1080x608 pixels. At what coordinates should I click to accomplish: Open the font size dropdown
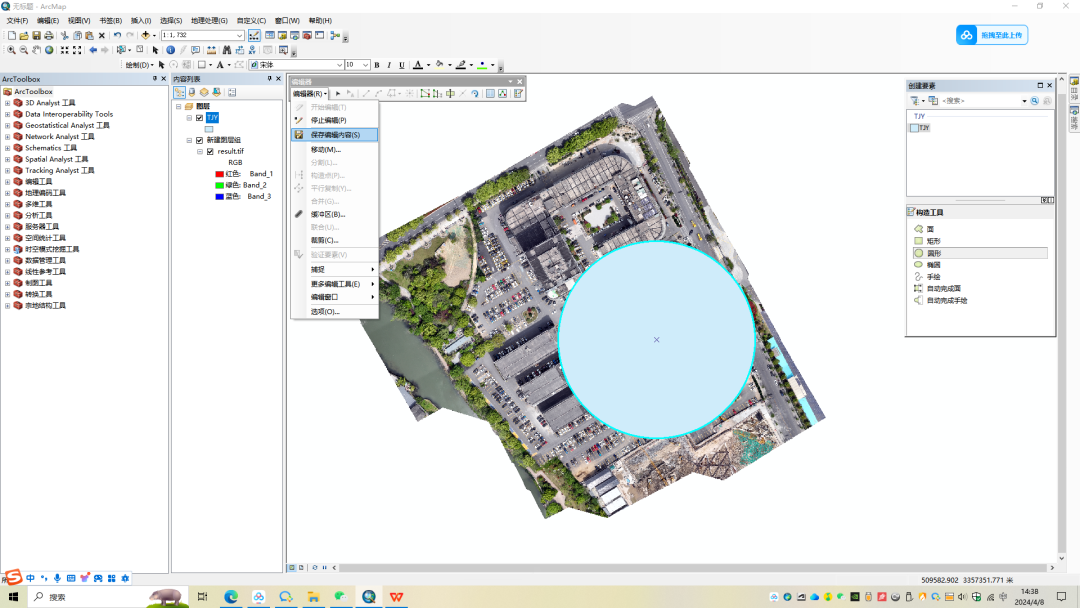(x=365, y=65)
